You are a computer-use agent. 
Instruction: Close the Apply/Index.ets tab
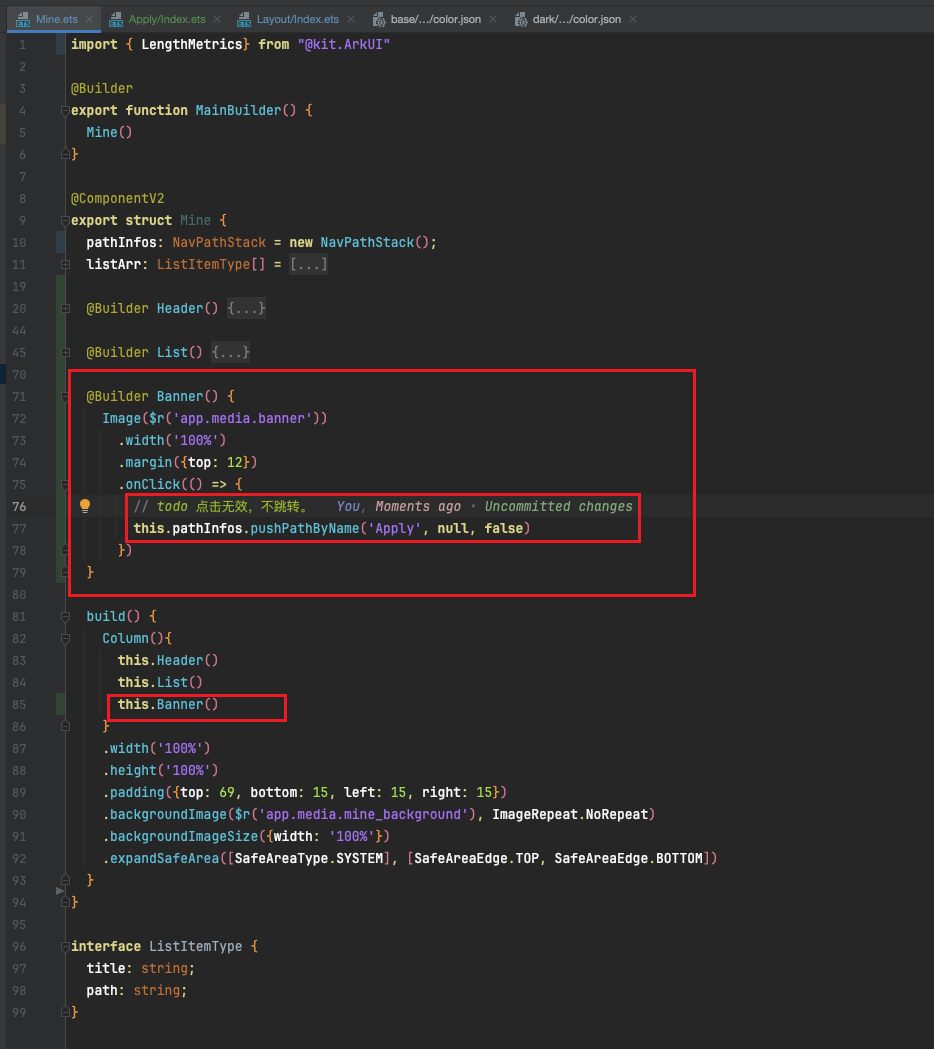(217, 19)
